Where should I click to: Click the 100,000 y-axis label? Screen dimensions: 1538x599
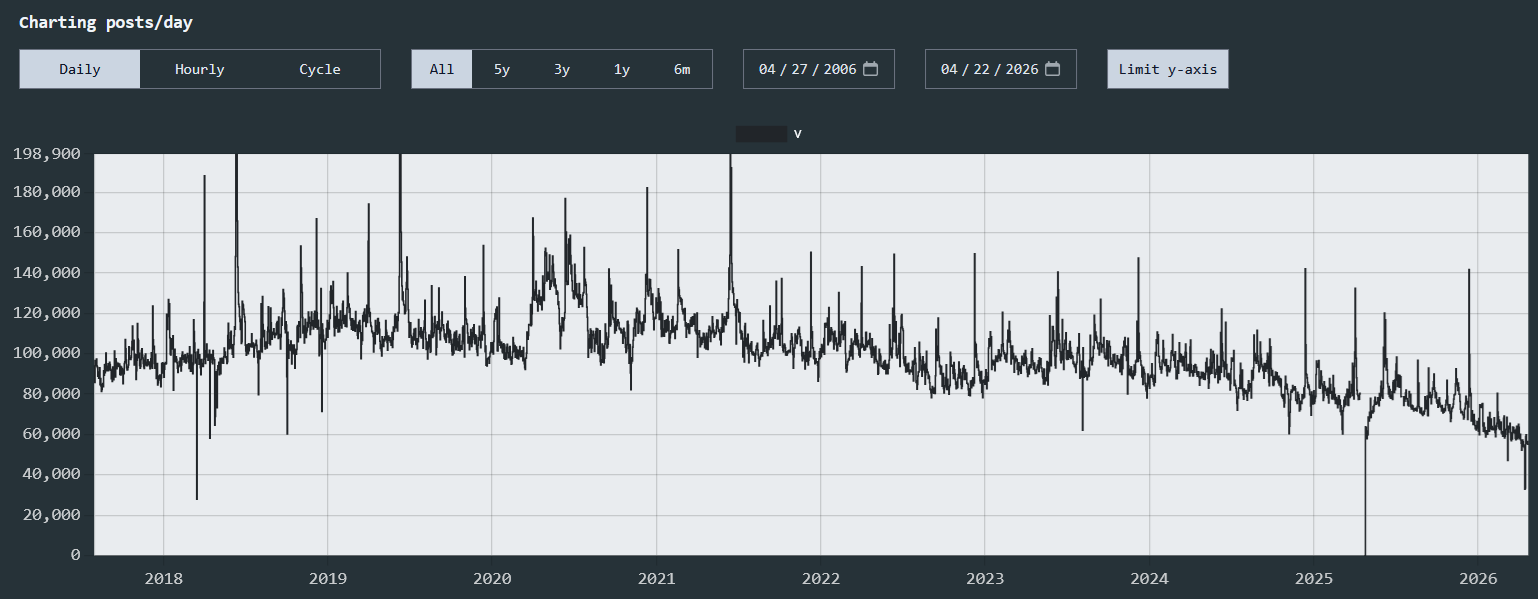pyautogui.click(x=47, y=353)
